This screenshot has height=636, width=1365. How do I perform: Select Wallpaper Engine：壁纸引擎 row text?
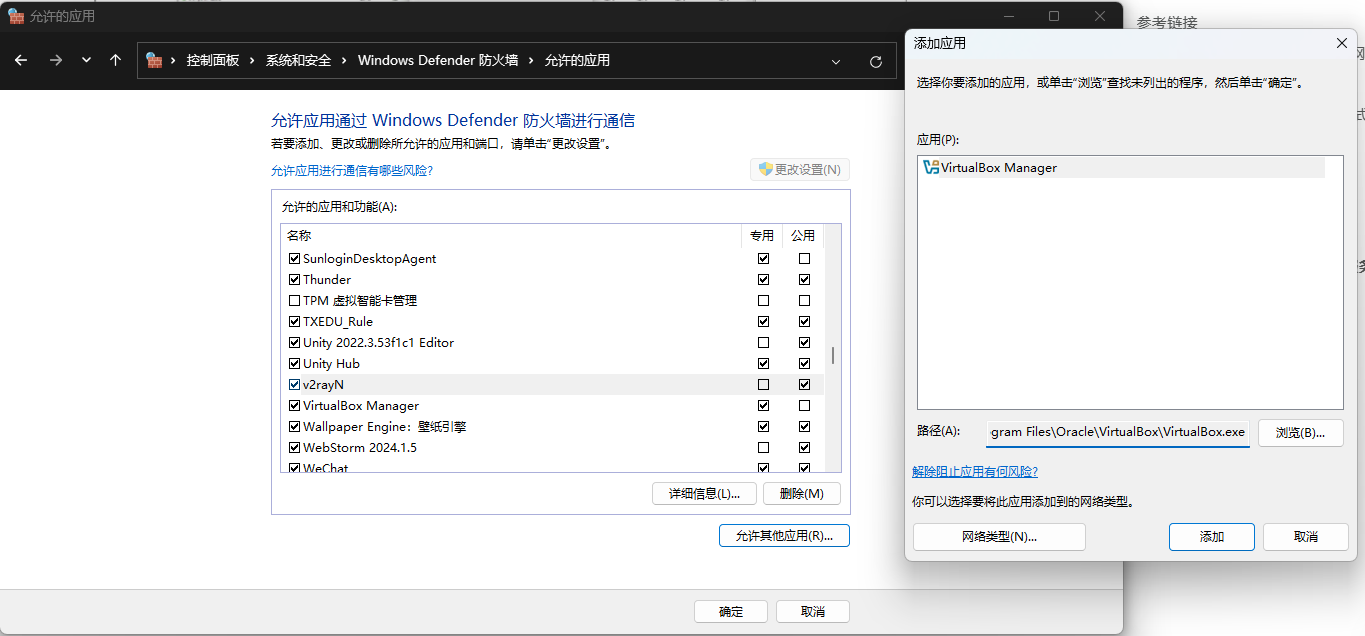[385, 426]
